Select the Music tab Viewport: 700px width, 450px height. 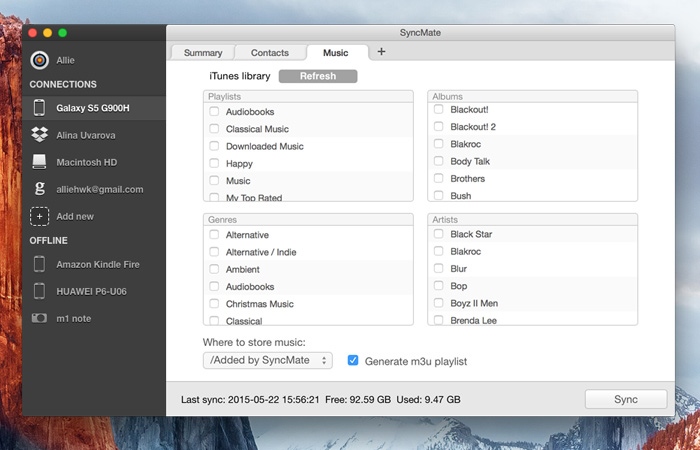pyautogui.click(x=336, y=53)
